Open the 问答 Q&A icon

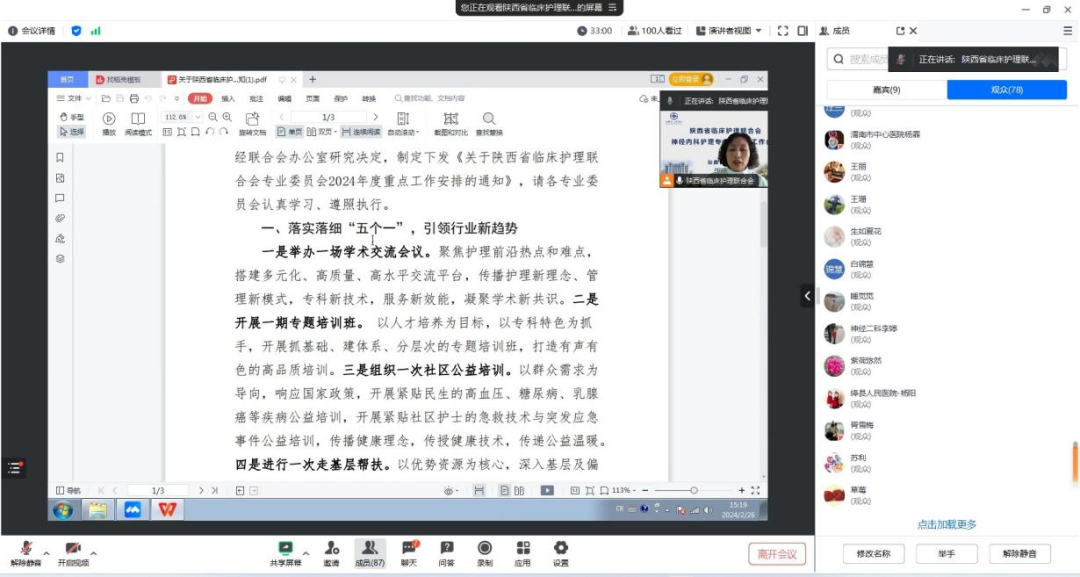point(447,553)
